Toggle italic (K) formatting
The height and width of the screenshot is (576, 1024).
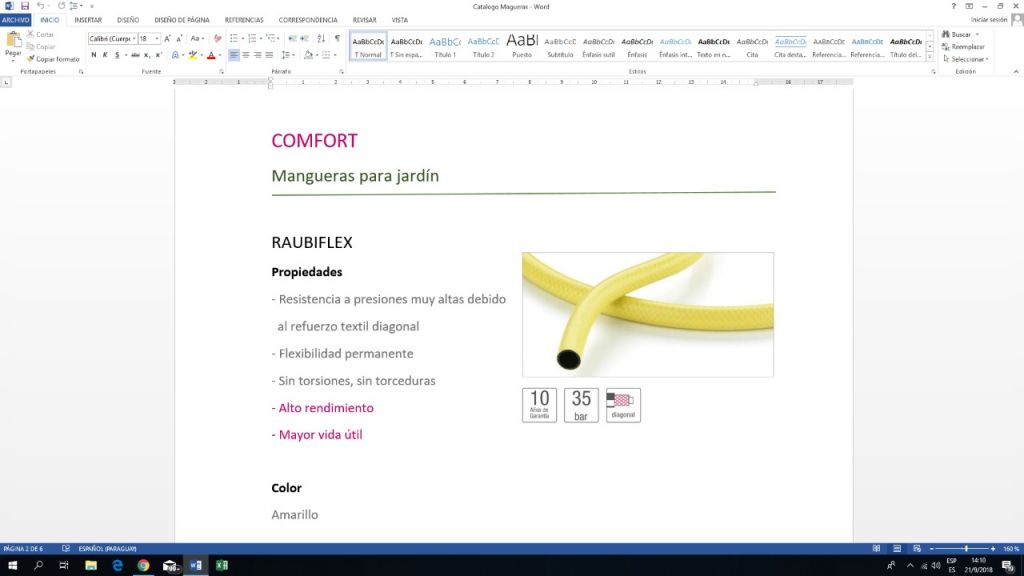[x=105, y=55]
